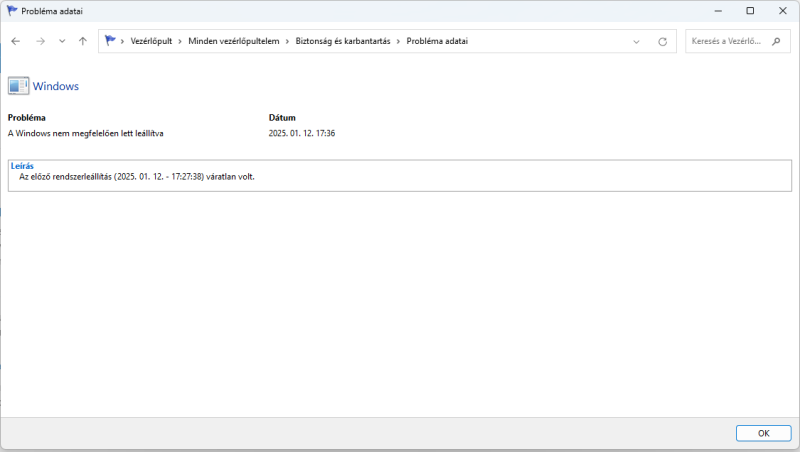Image resolution: width=800 pixels, height=452 pixels.
Task: Open the Biztonság és karbantartás breadcrumb
Action: [343, 41]
